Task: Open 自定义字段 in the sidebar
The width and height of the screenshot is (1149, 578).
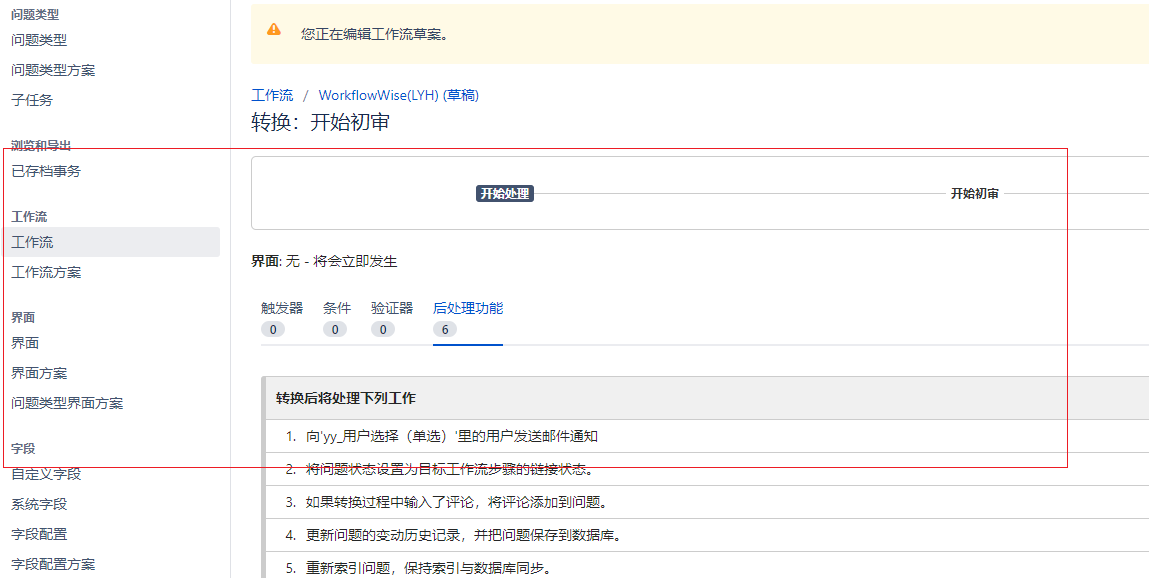Action: 46,474
